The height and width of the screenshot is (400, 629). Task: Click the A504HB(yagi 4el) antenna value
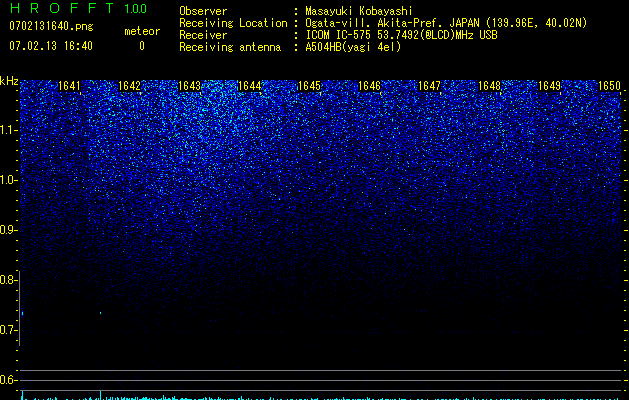[353, 47]
